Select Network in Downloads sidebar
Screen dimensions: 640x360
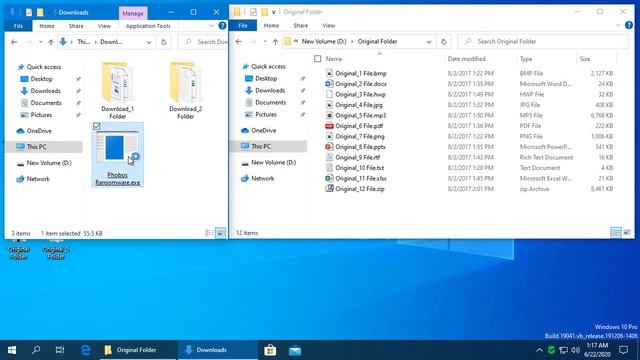(38, 179)
